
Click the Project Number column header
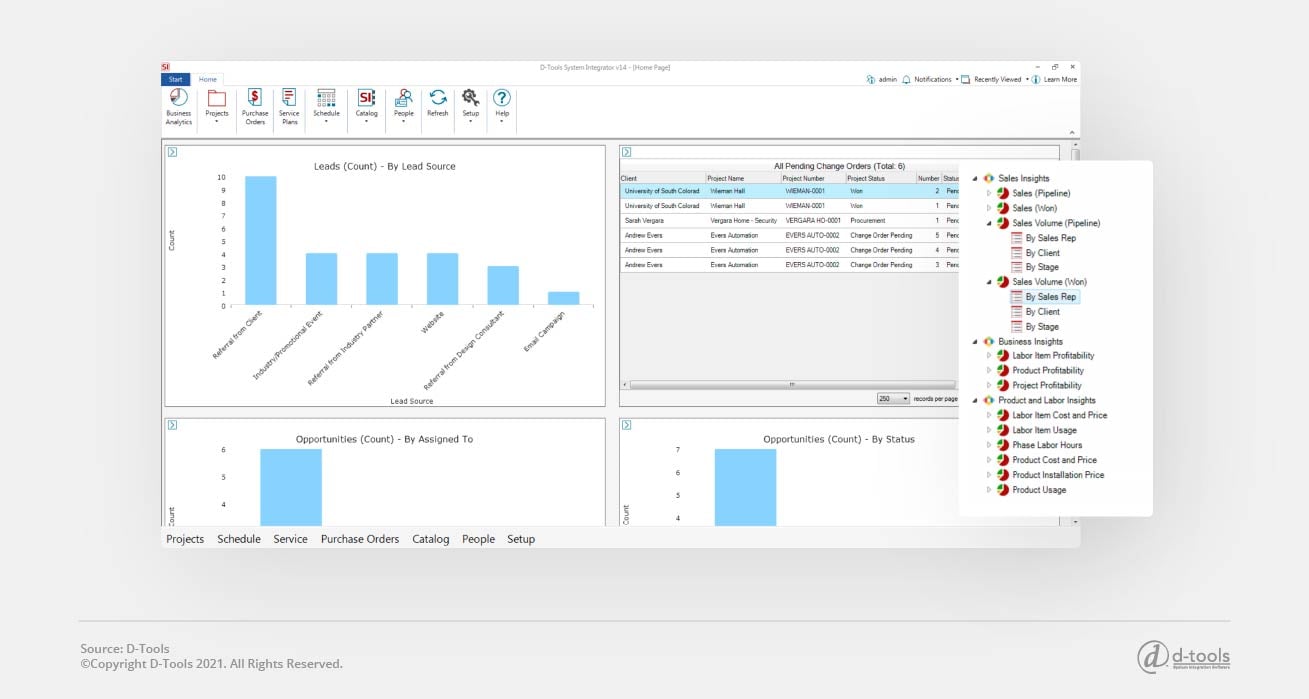click(x=813, y=178)
